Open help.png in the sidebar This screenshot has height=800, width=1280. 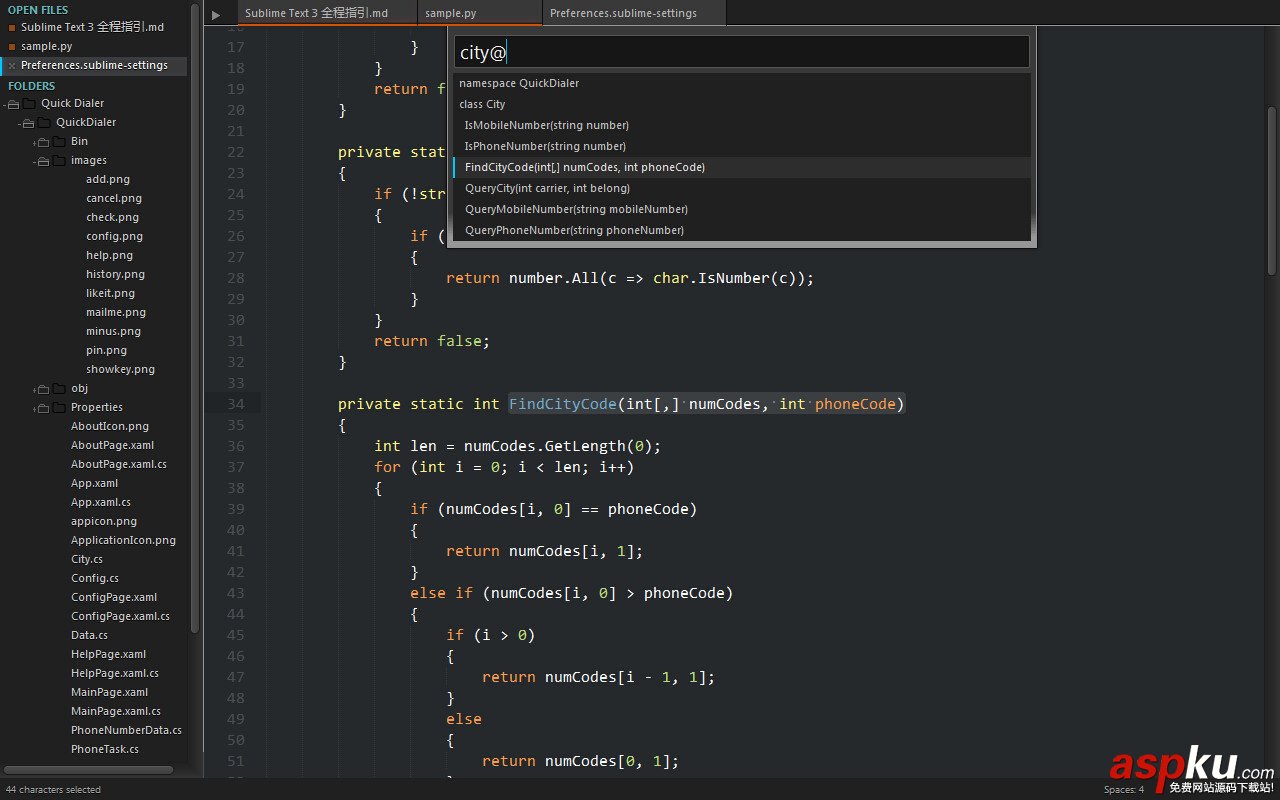110,255
